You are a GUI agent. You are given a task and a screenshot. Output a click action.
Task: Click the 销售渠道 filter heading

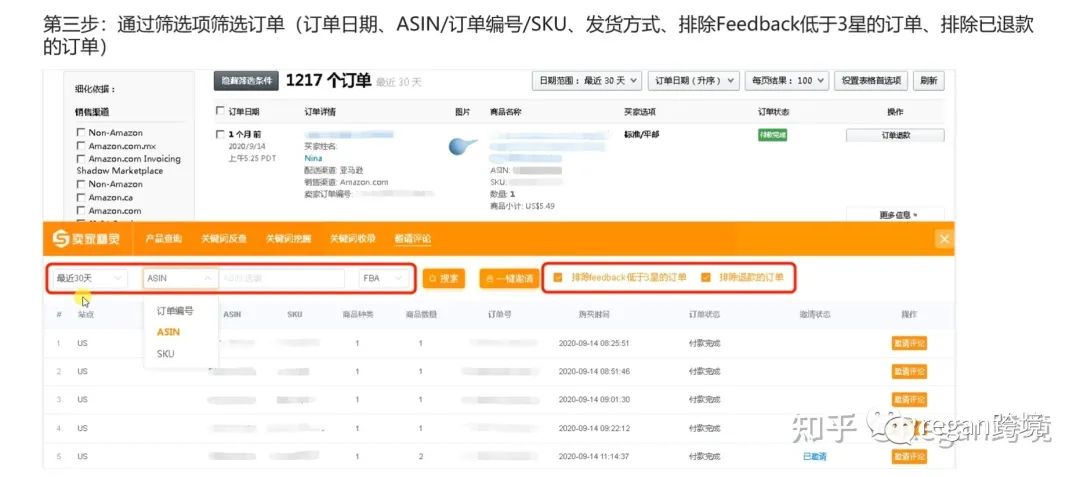click(x=92, y=112)
